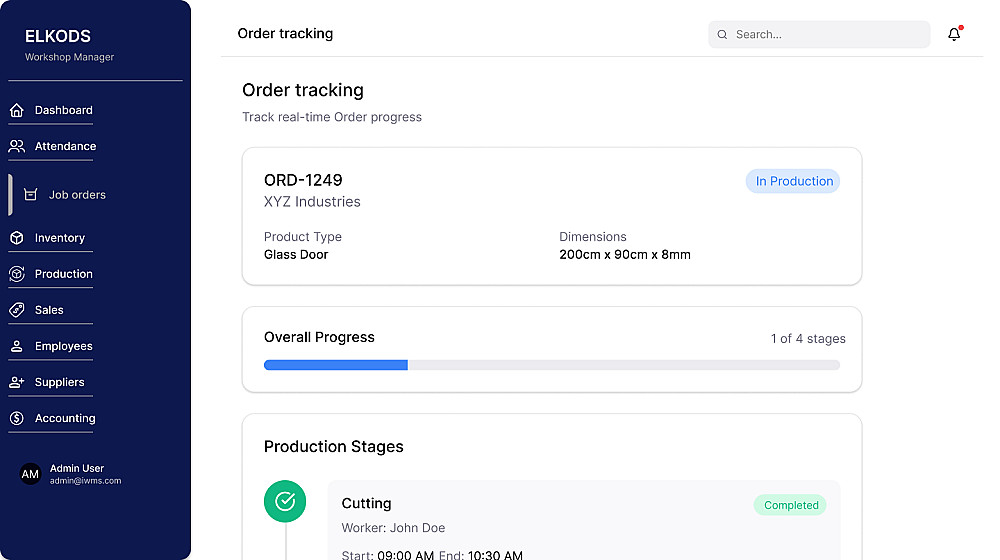Viewport: 1000px width, 560px height.
Task: Open the Admin User profile avatar
Action: click(31, 474)
